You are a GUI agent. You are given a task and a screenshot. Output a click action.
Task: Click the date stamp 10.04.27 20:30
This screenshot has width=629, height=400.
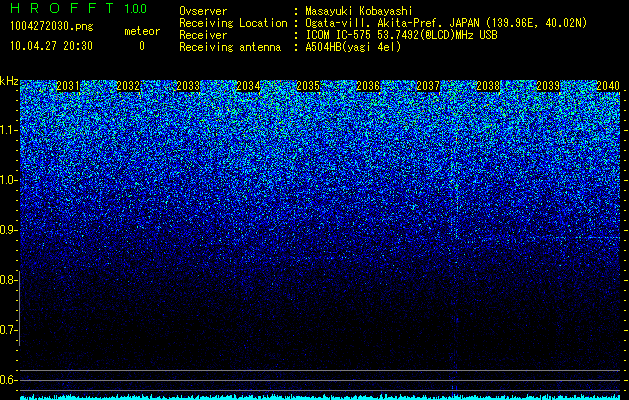coord(51,46)
